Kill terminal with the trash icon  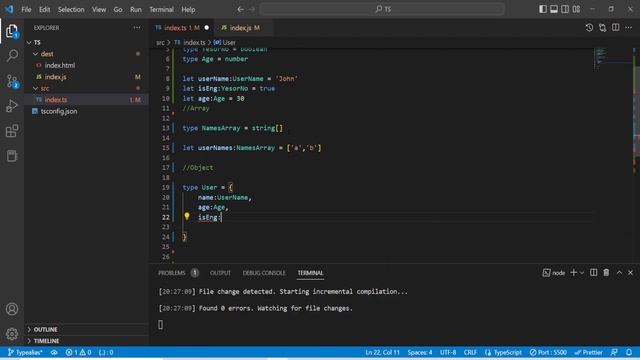coord(606,273)
